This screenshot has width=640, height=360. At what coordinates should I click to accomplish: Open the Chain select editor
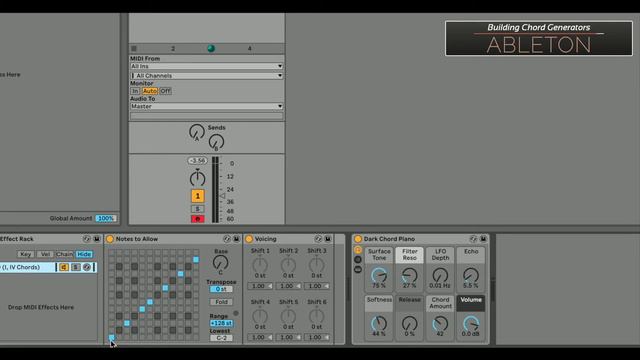coord(64,254)
